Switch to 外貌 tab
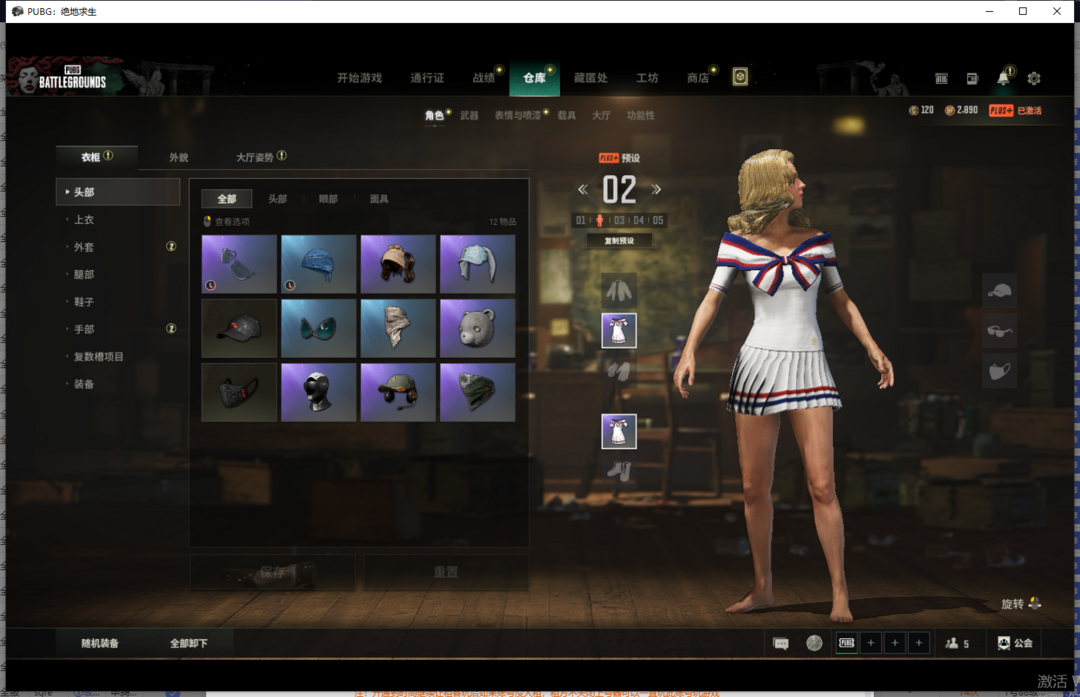This screenshot has width=1080, height=697. [x=178, y=158]
